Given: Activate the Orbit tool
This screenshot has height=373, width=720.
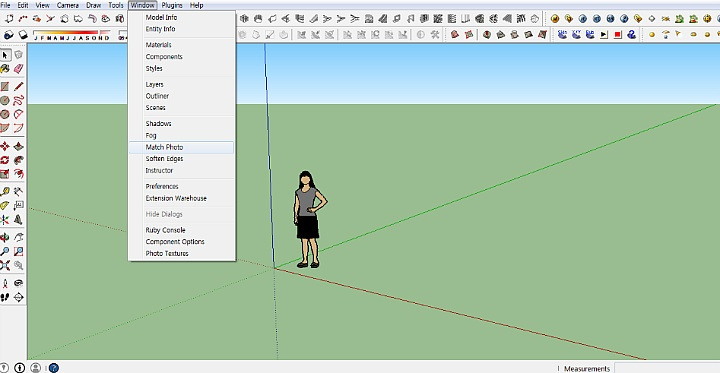Looking at the screenshot, I should click(x=5, y=237).
